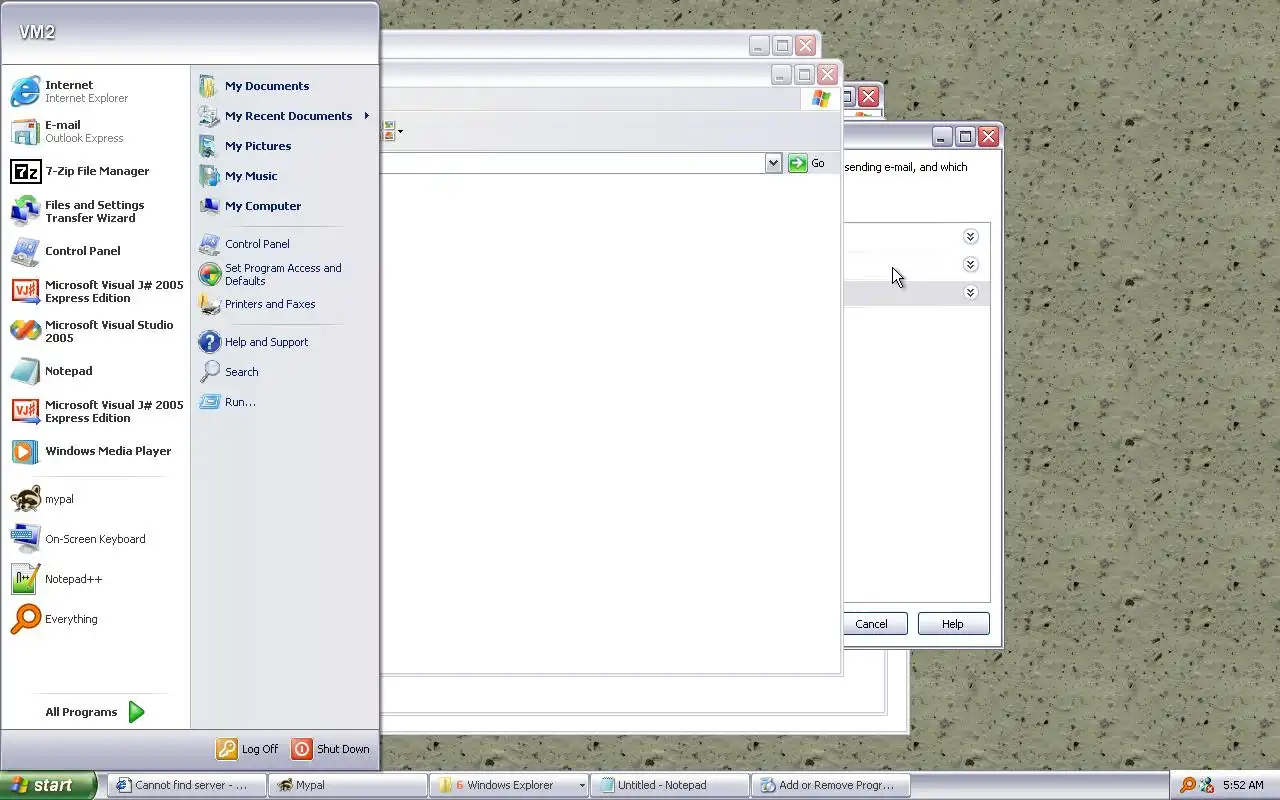1280x800 pixels.
Task: Click inside the address bar field
Action: click(x=572, y=163)
